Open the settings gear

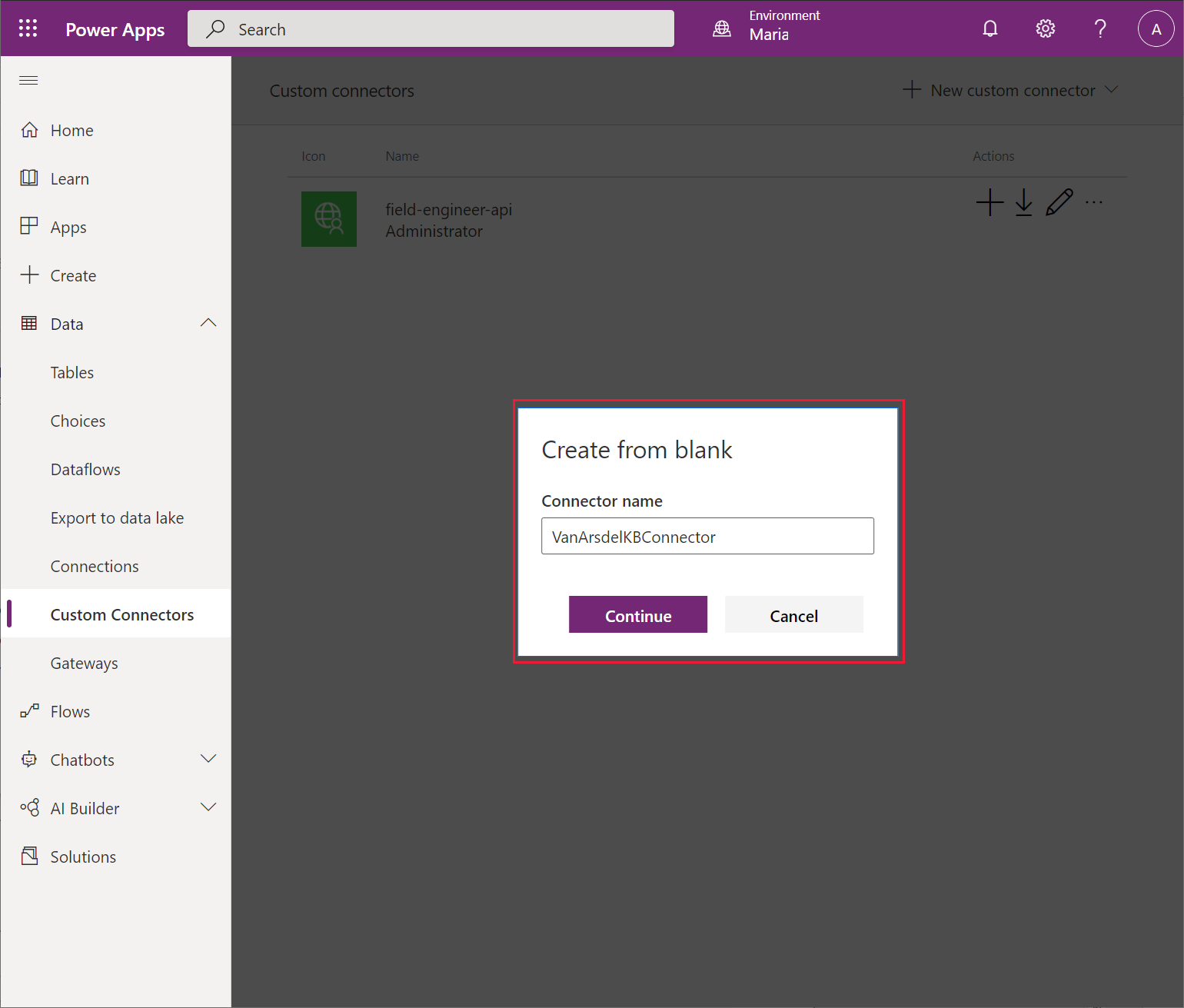pos(1046,28)
